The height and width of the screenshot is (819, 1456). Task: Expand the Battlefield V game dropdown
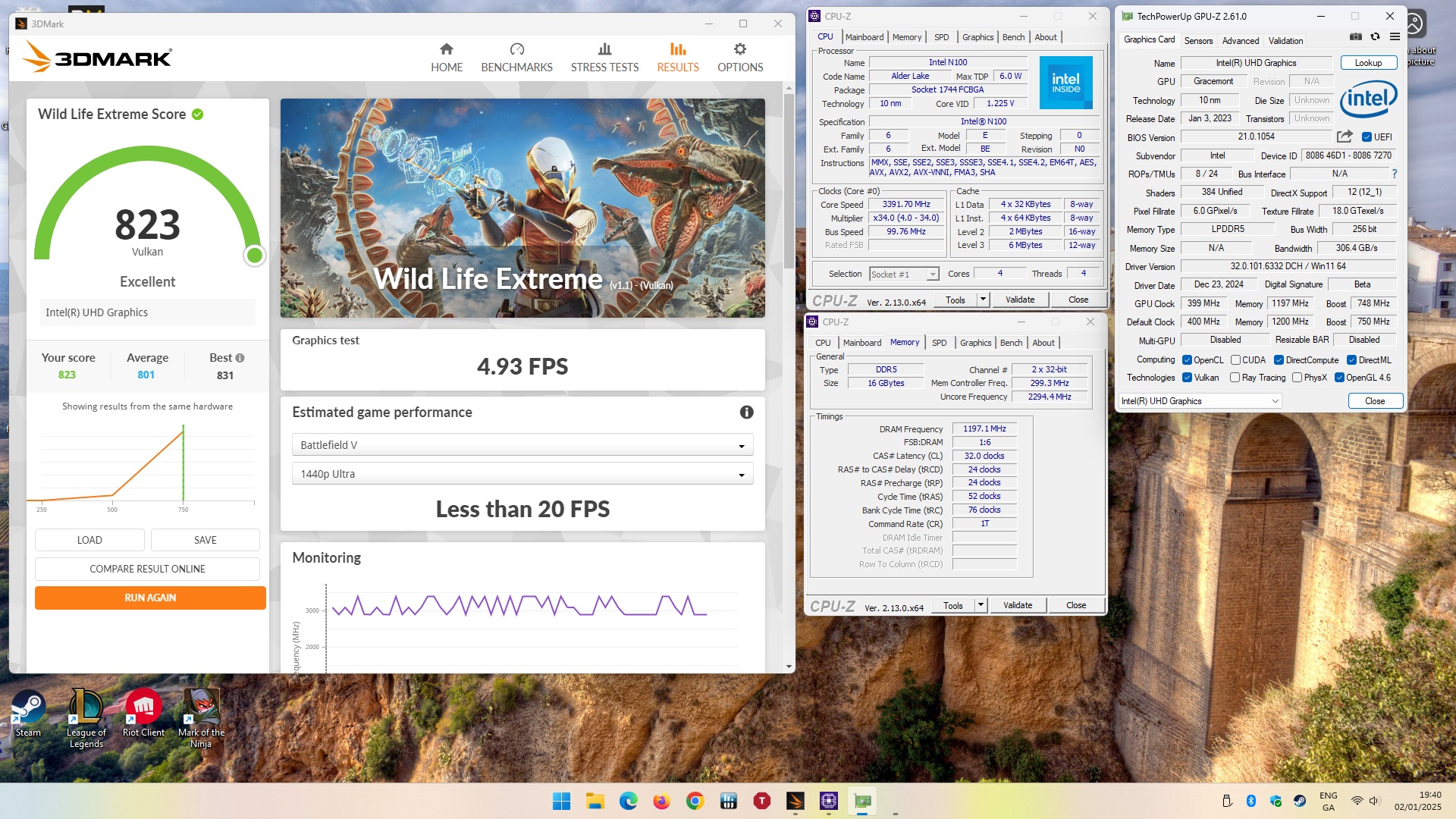pyautogui.click(x=522, y=445)
